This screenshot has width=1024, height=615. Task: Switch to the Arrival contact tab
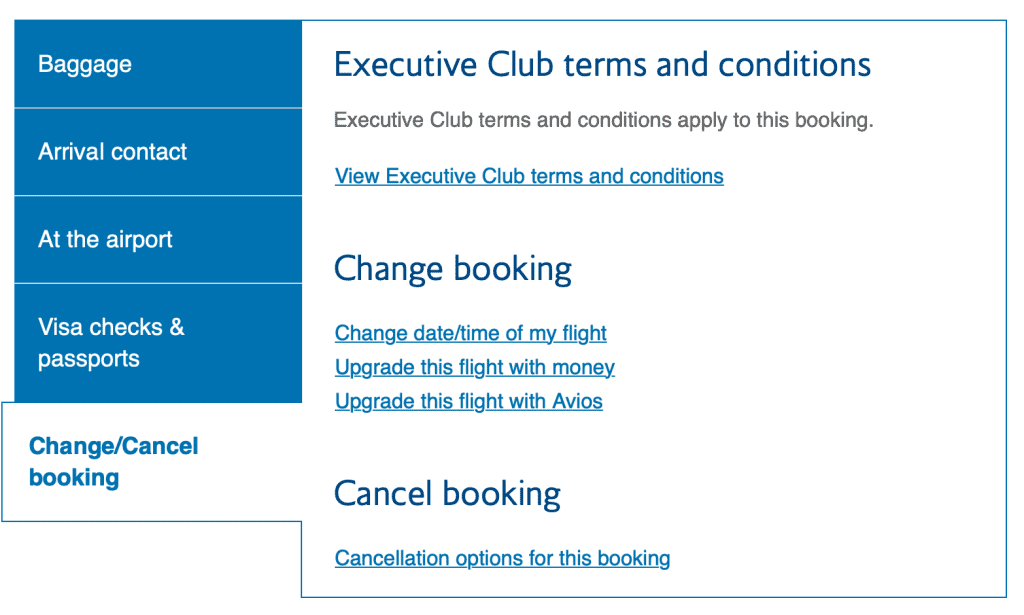point(158,151)
